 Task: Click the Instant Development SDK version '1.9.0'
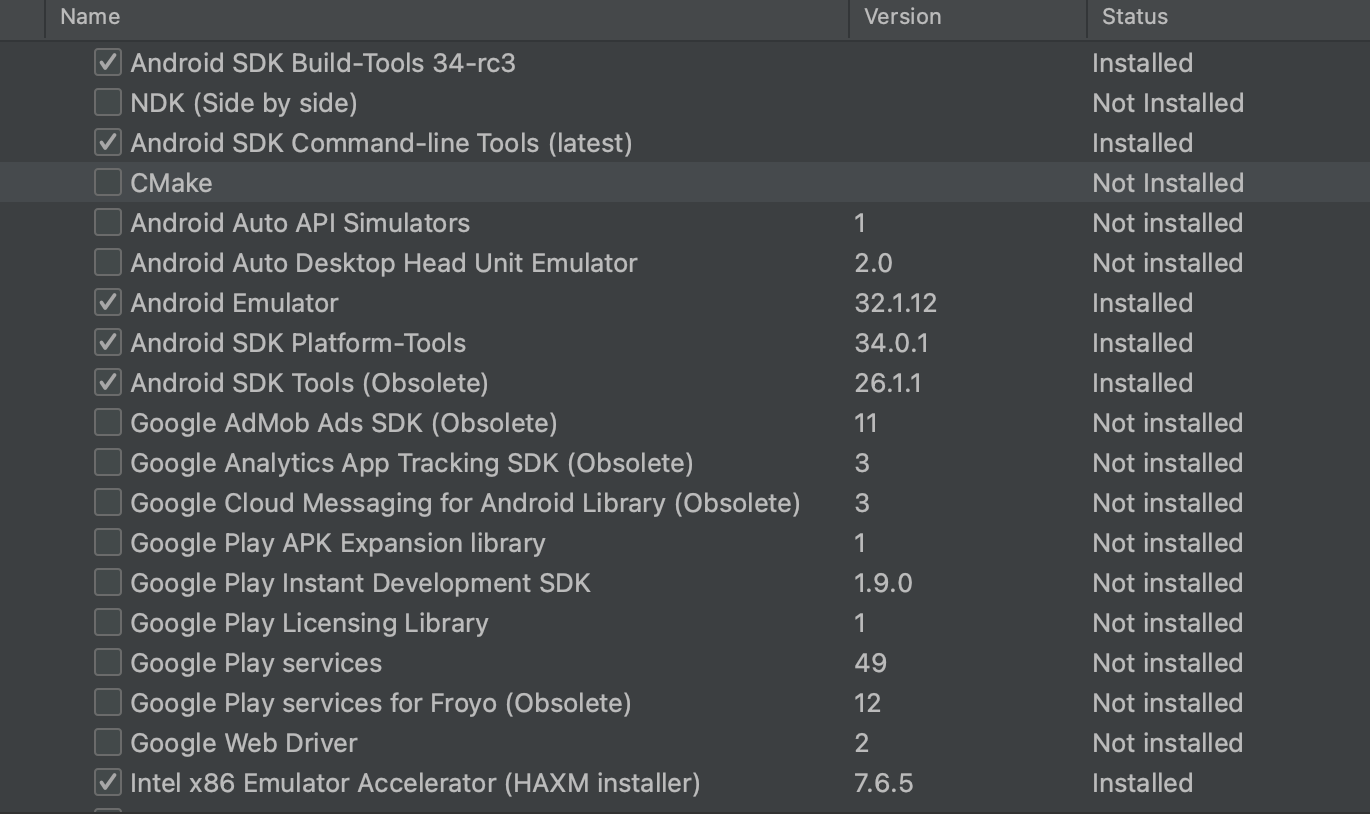click(x=884, y=583)
